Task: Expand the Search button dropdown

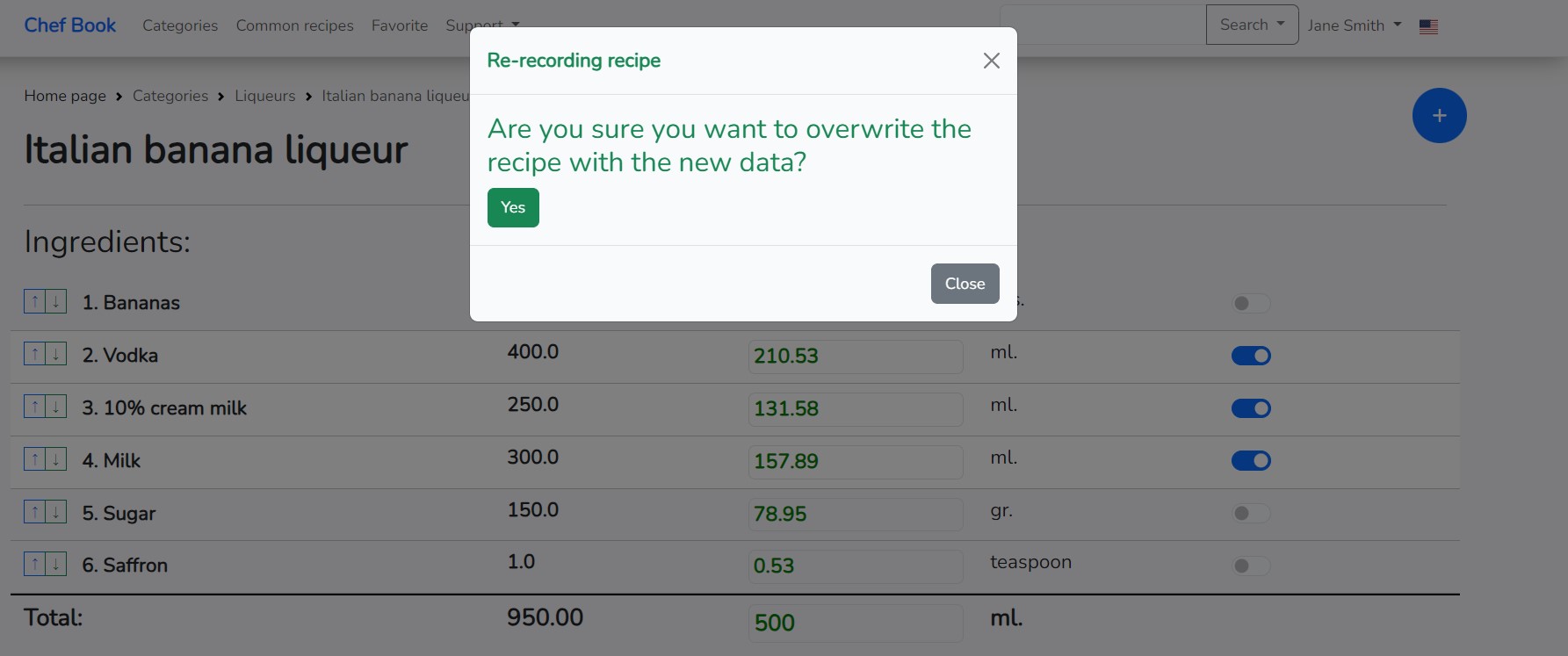Action: [1252, 25]
